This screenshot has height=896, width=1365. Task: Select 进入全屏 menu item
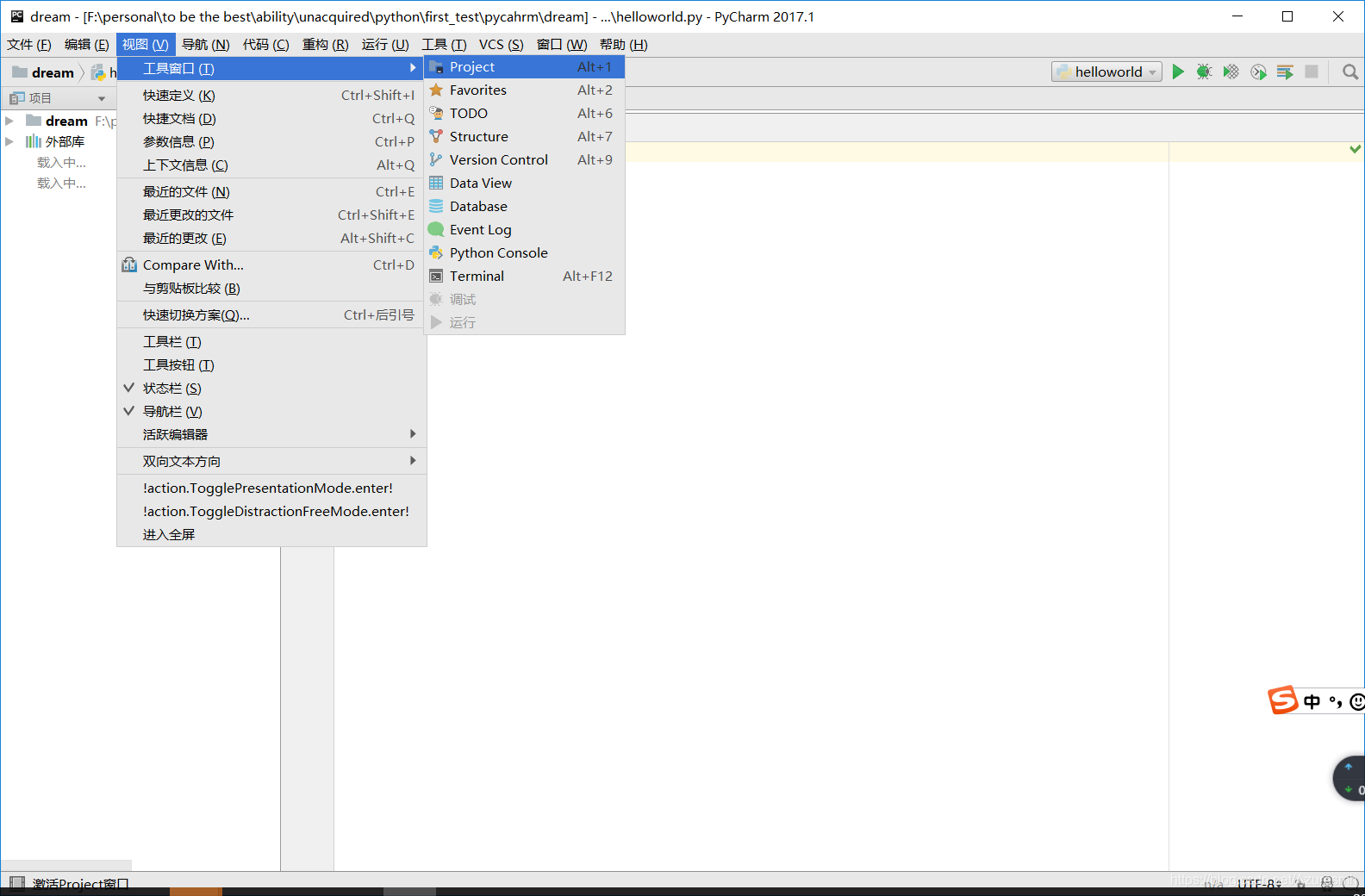click(x=271, y=535)
